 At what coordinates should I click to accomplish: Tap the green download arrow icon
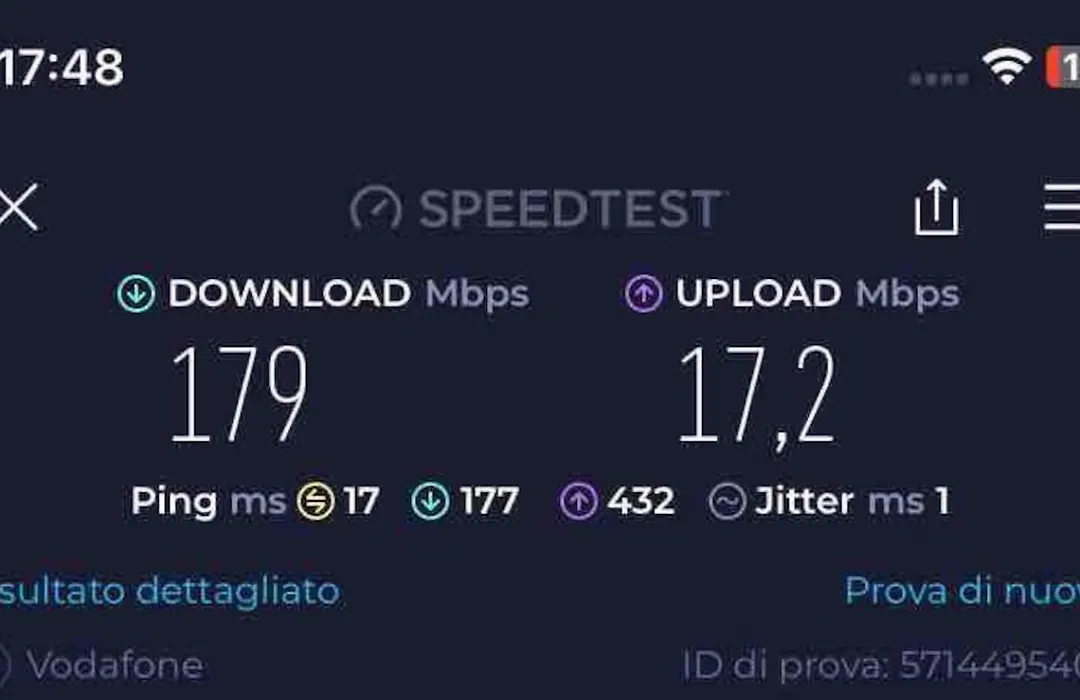tap(136, 294)
